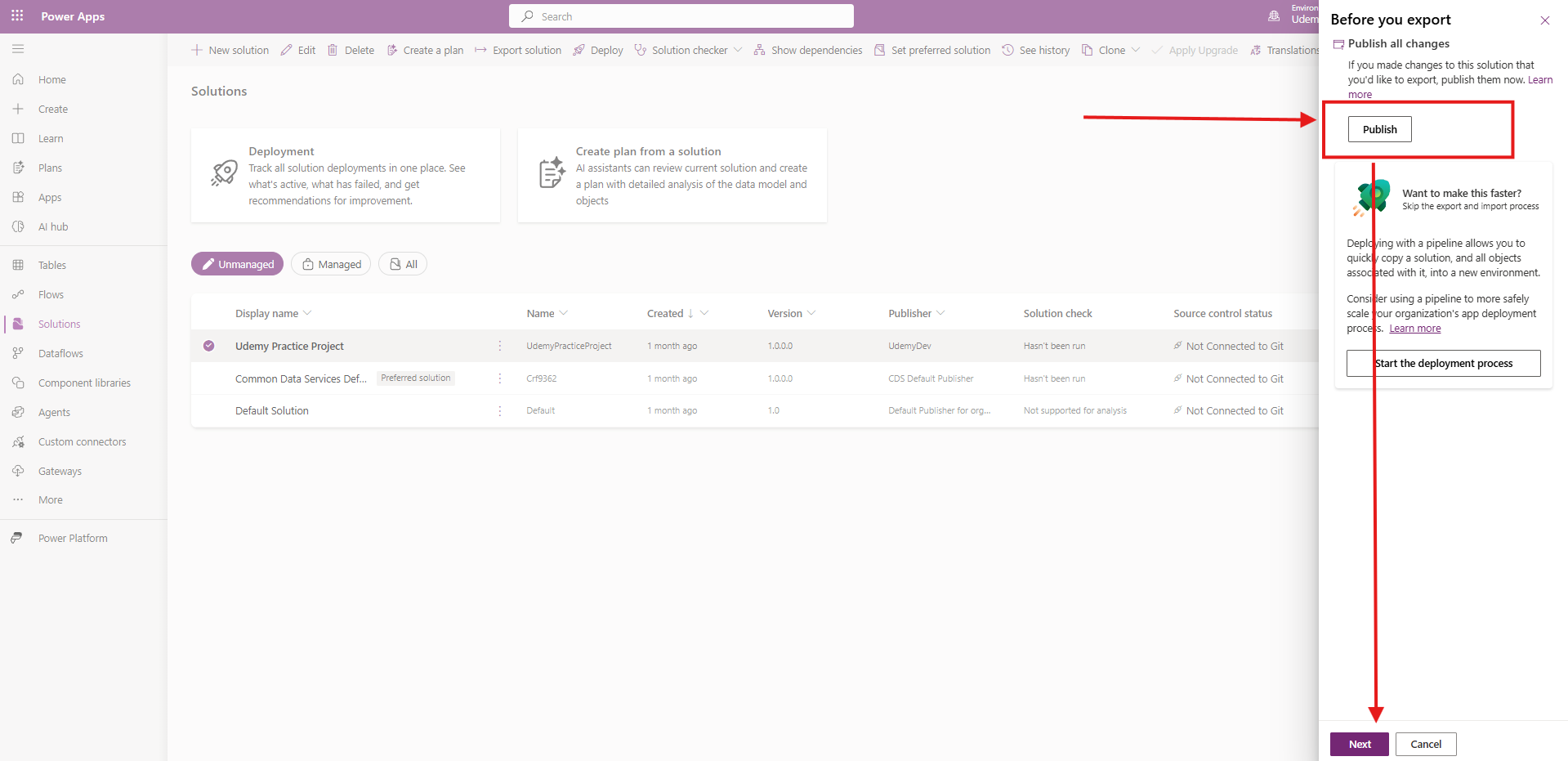Click Start the deployment process button
Screen dimensions: 1568x761
(x=1443, y=363)
